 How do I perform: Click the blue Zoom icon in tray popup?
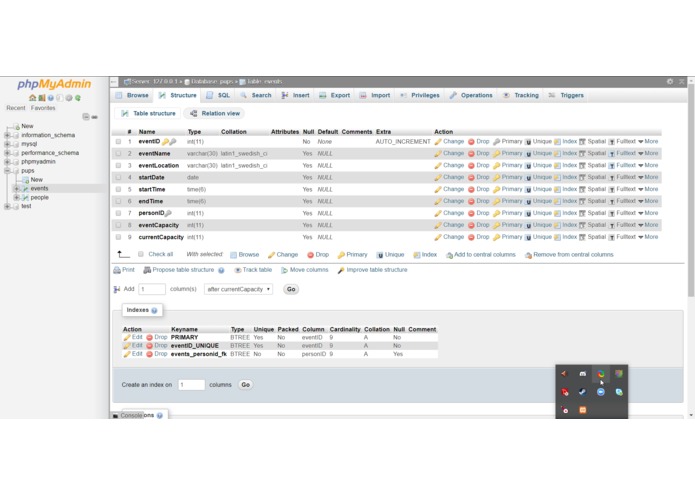601,392
